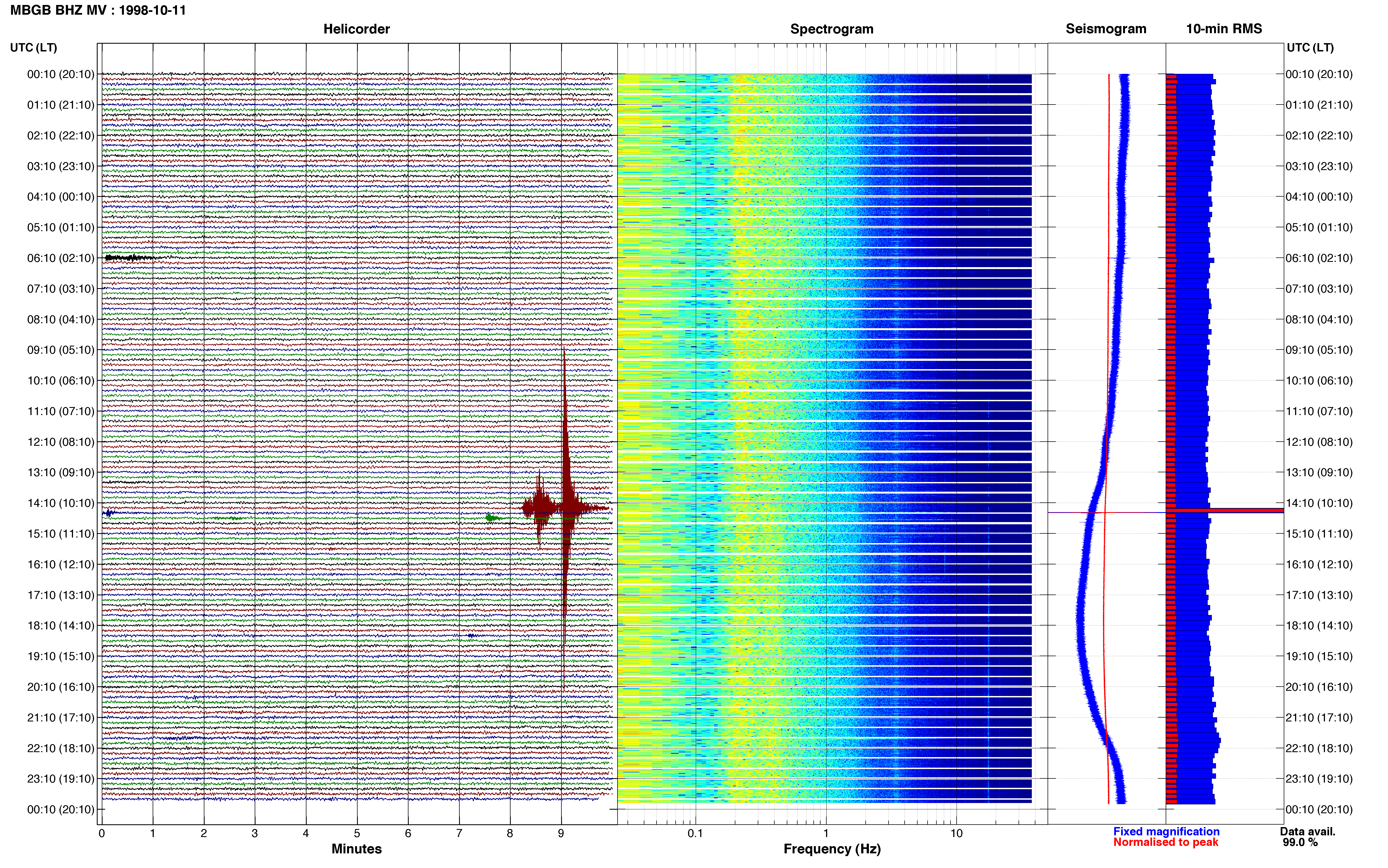Click the title 'MBGB BHZ MV : 1998-10-11'
This screenshot has width=1388, height=868.
click(x=98, y=10)
